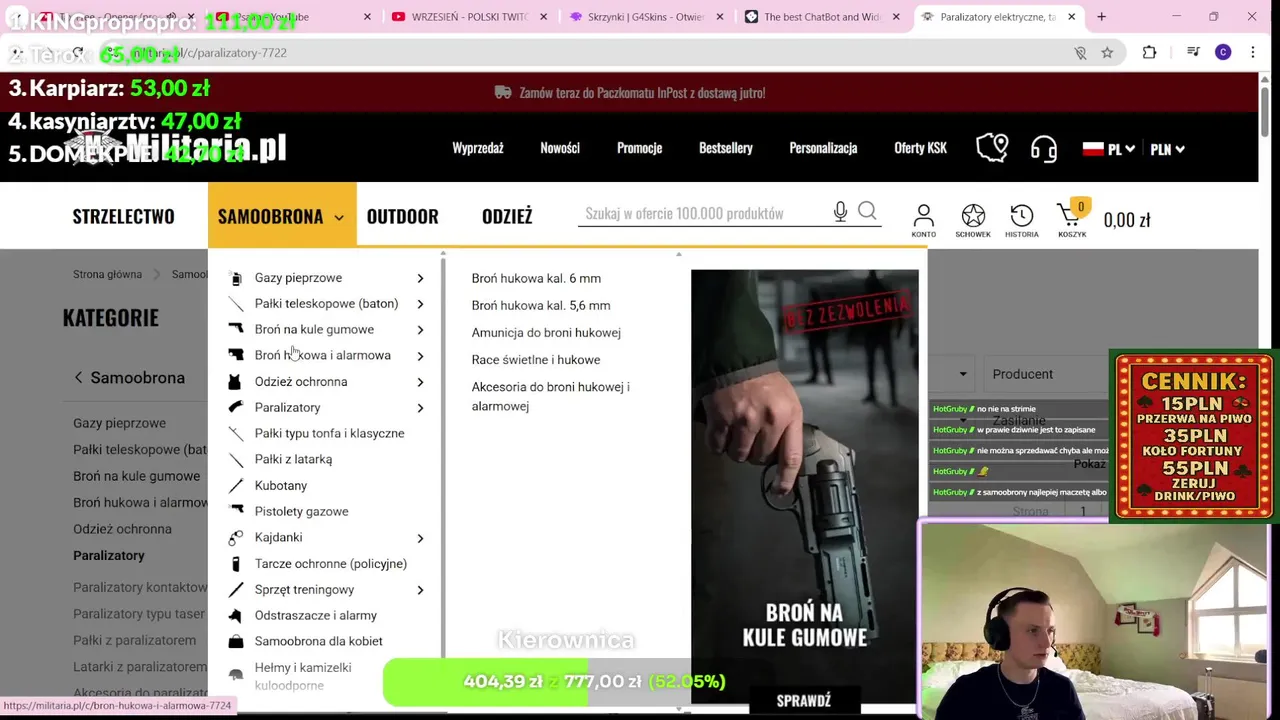1280x720 pixels.
Task: Open the STRZELECTWO main menu
Action: (123, 216)
